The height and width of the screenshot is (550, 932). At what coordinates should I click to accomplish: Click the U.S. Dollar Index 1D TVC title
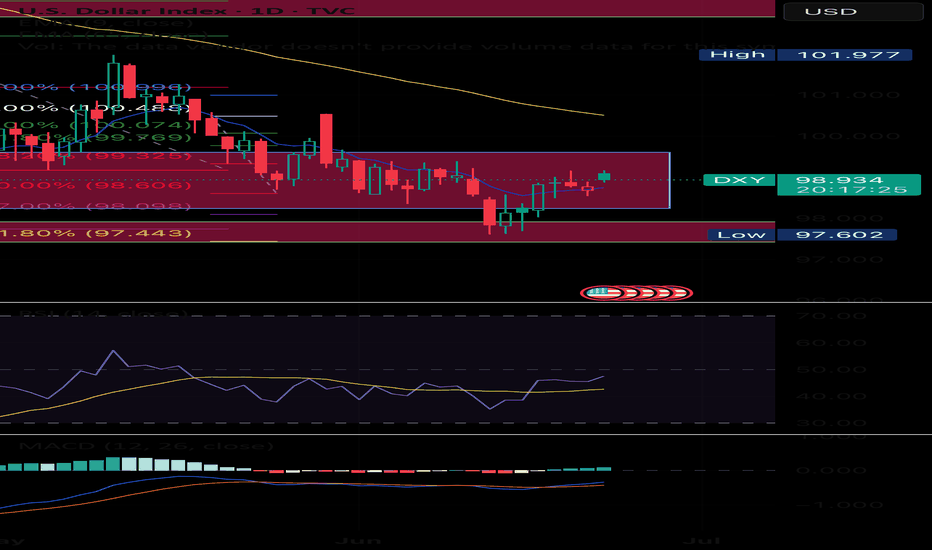click(x=187, y=11)
